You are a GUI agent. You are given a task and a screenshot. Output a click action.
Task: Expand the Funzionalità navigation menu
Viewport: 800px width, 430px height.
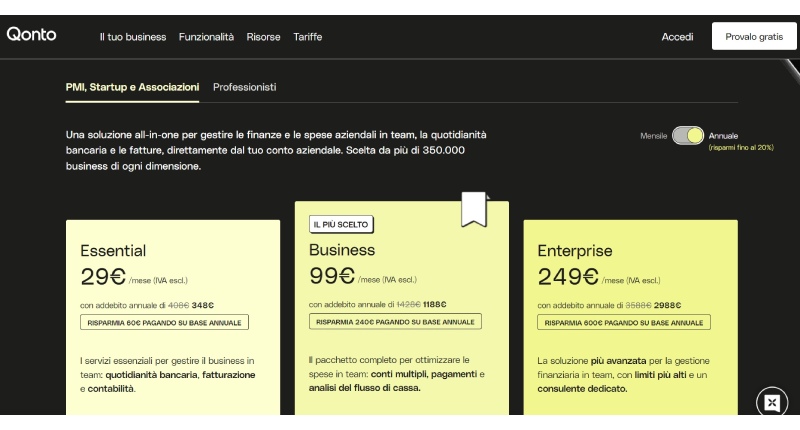pos(206,37)
